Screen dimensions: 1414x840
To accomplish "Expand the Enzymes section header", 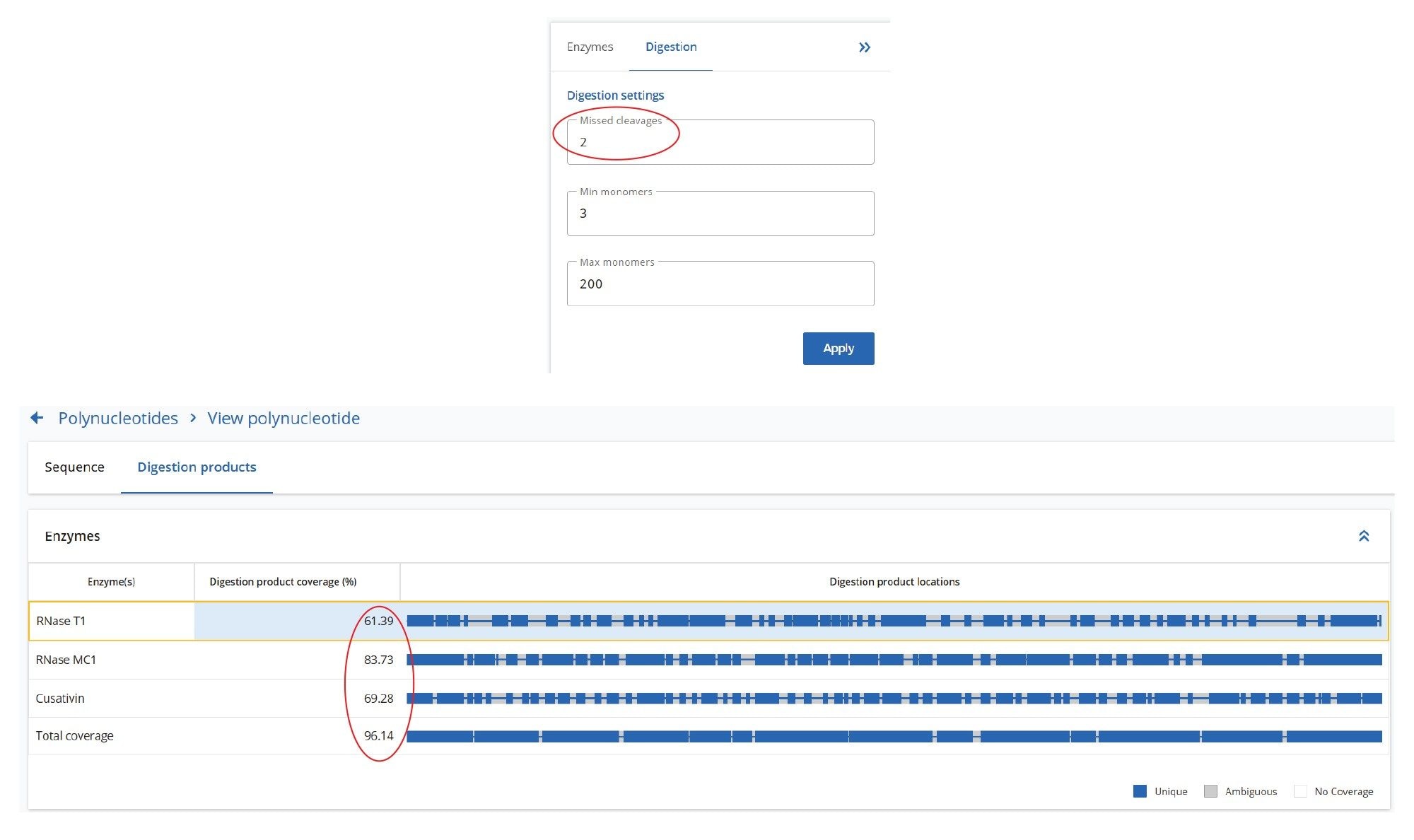I will (x=73, y=536).
